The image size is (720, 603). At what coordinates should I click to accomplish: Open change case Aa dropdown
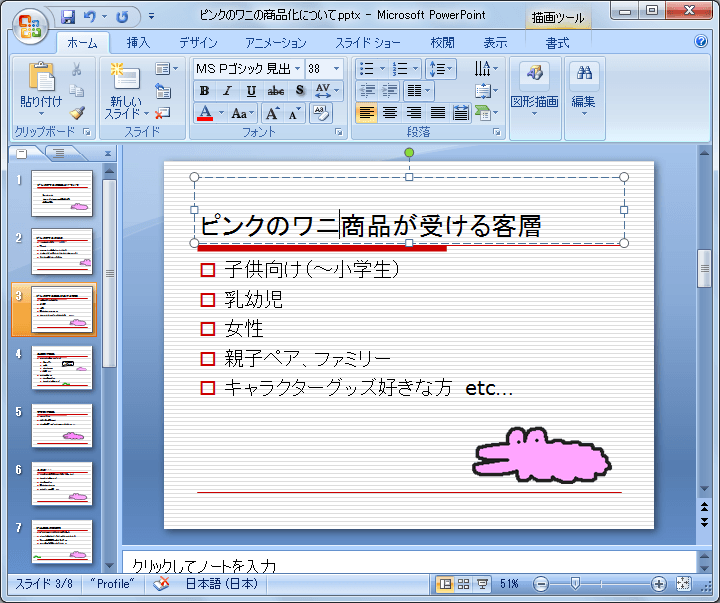coord(242,113)
